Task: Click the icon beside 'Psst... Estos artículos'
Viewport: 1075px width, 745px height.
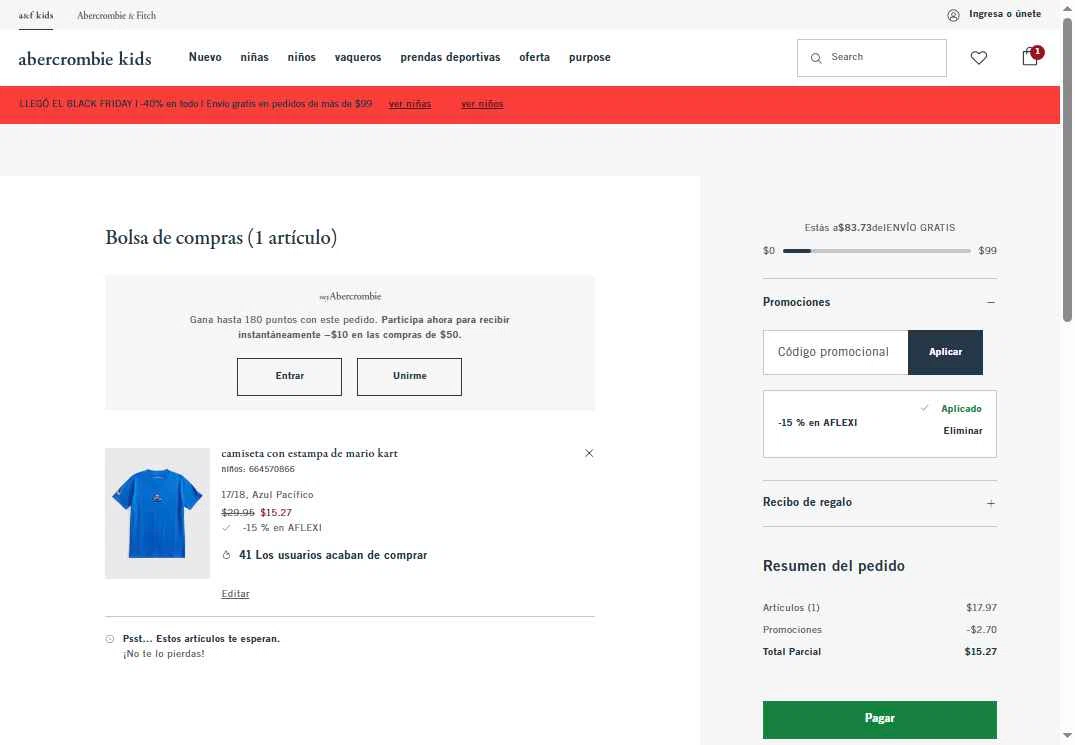Action: (110, 639)
